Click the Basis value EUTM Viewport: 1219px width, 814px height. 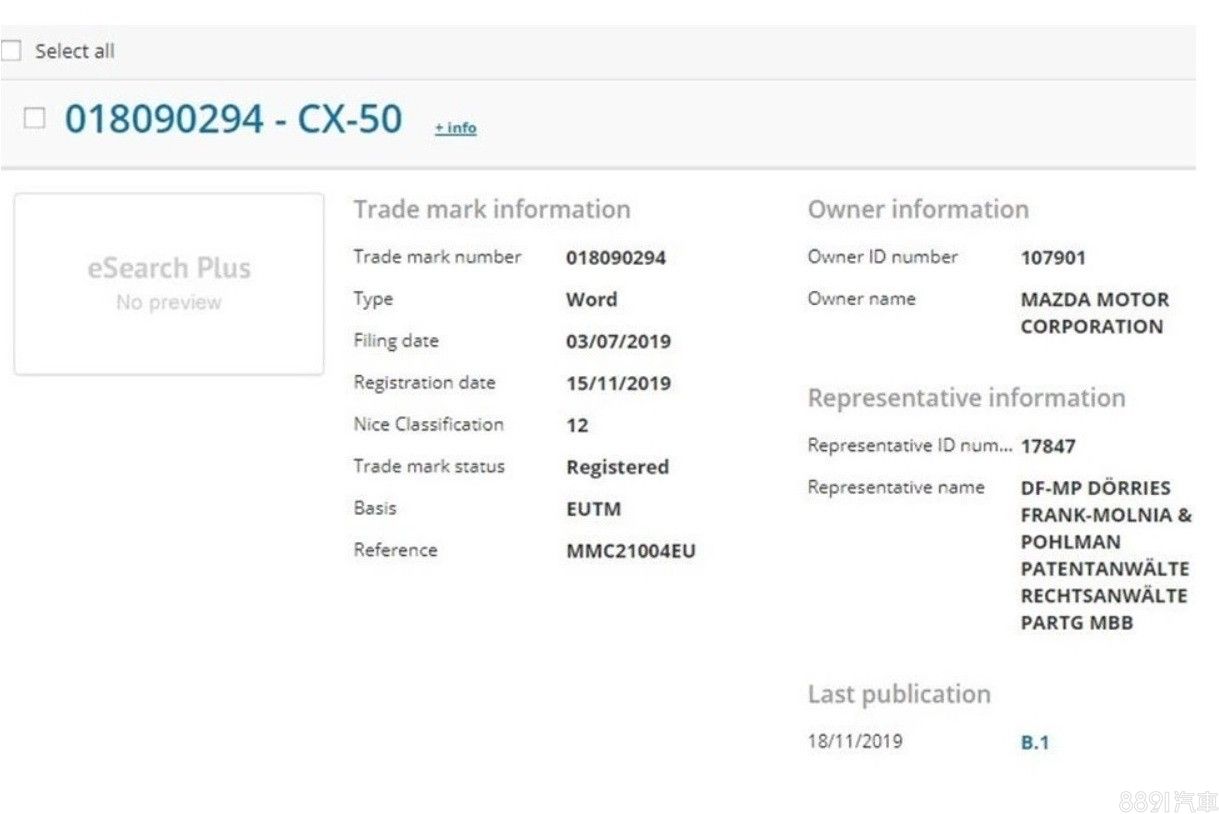(x=593, y=509)
